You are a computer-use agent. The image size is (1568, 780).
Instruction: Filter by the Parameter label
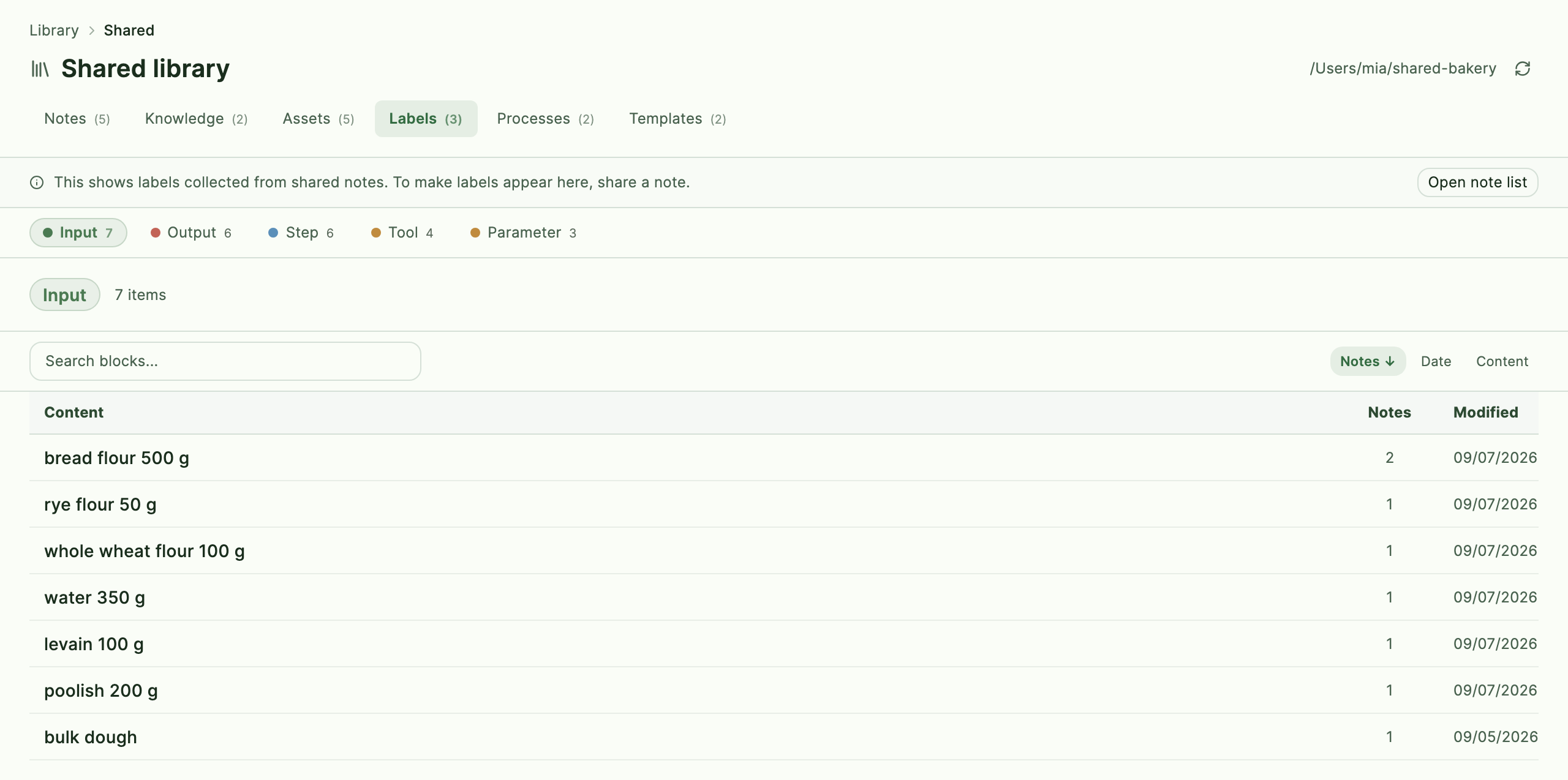523,233
